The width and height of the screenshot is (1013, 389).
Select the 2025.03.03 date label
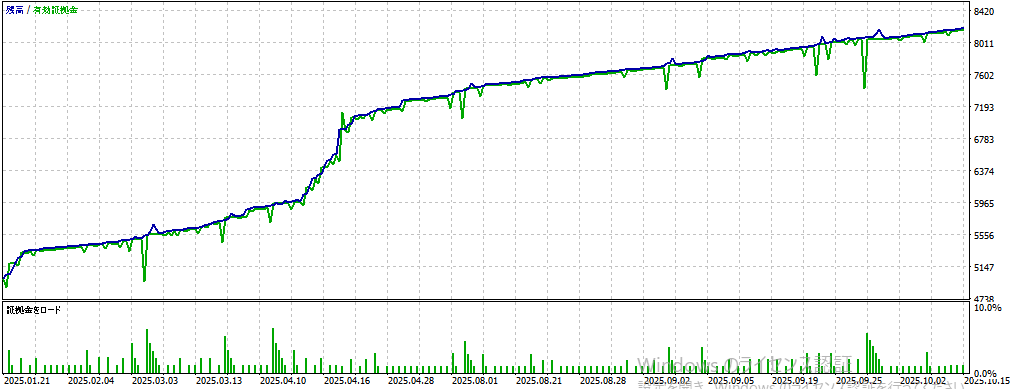(155, 381)
